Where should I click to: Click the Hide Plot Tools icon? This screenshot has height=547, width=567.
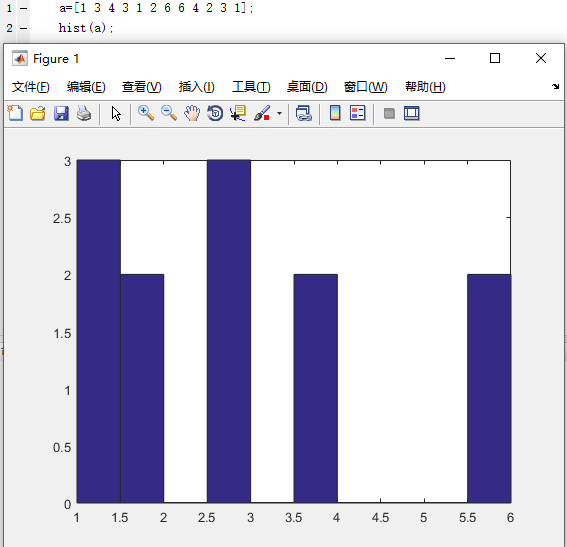(389, 114)
